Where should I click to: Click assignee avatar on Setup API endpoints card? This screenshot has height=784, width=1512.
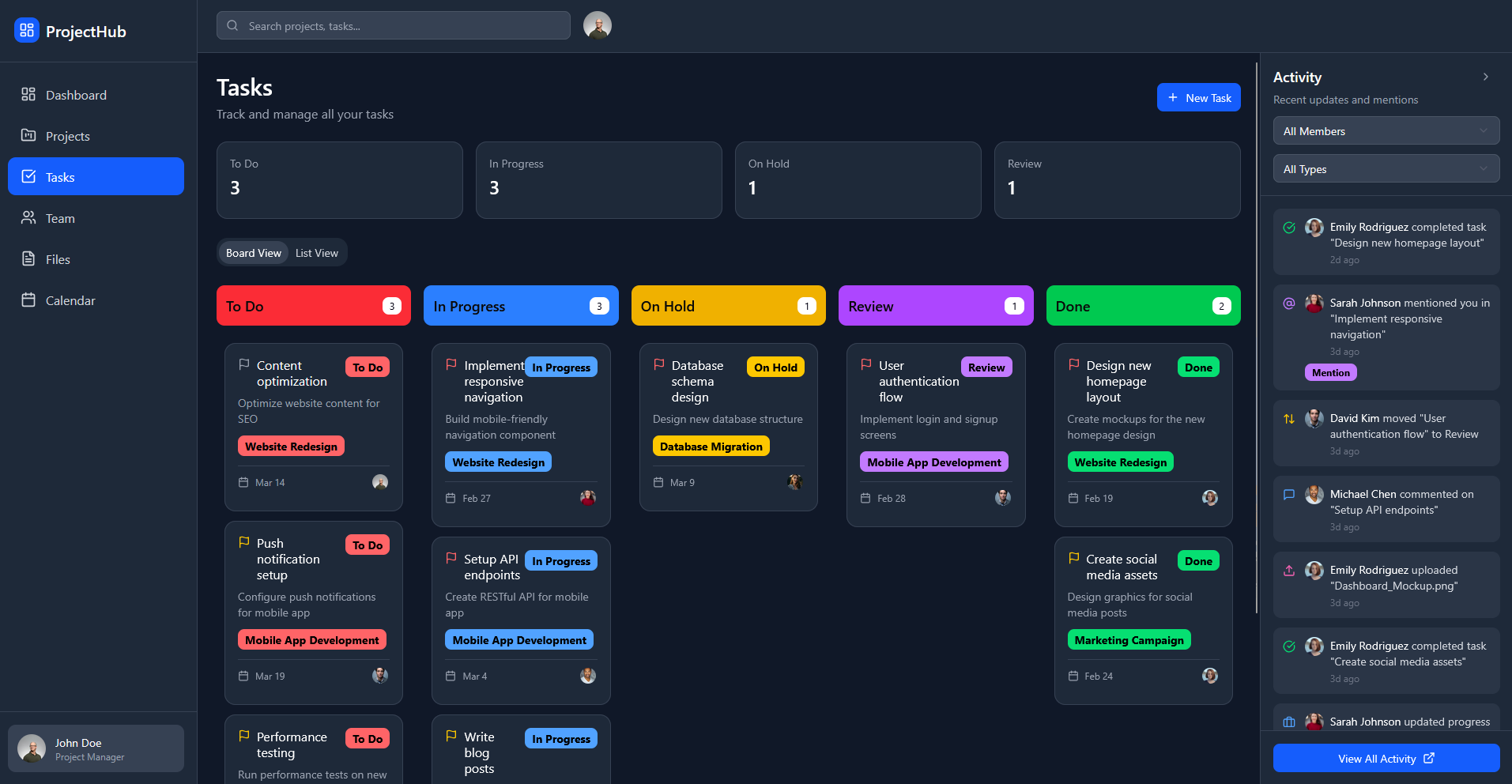(x=587, y=676)
